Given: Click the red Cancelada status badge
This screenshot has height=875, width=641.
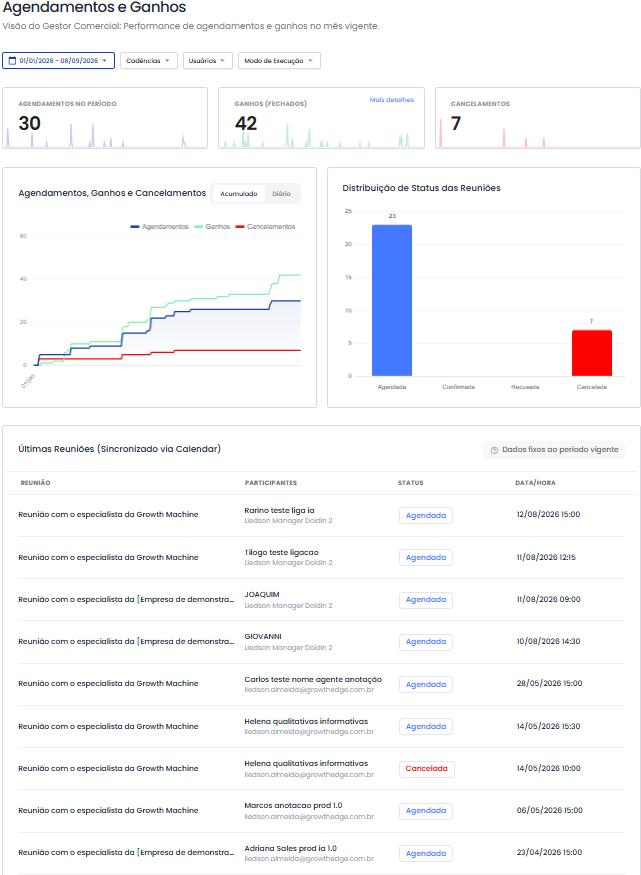Looking at the screenshot, I should 426,769.
